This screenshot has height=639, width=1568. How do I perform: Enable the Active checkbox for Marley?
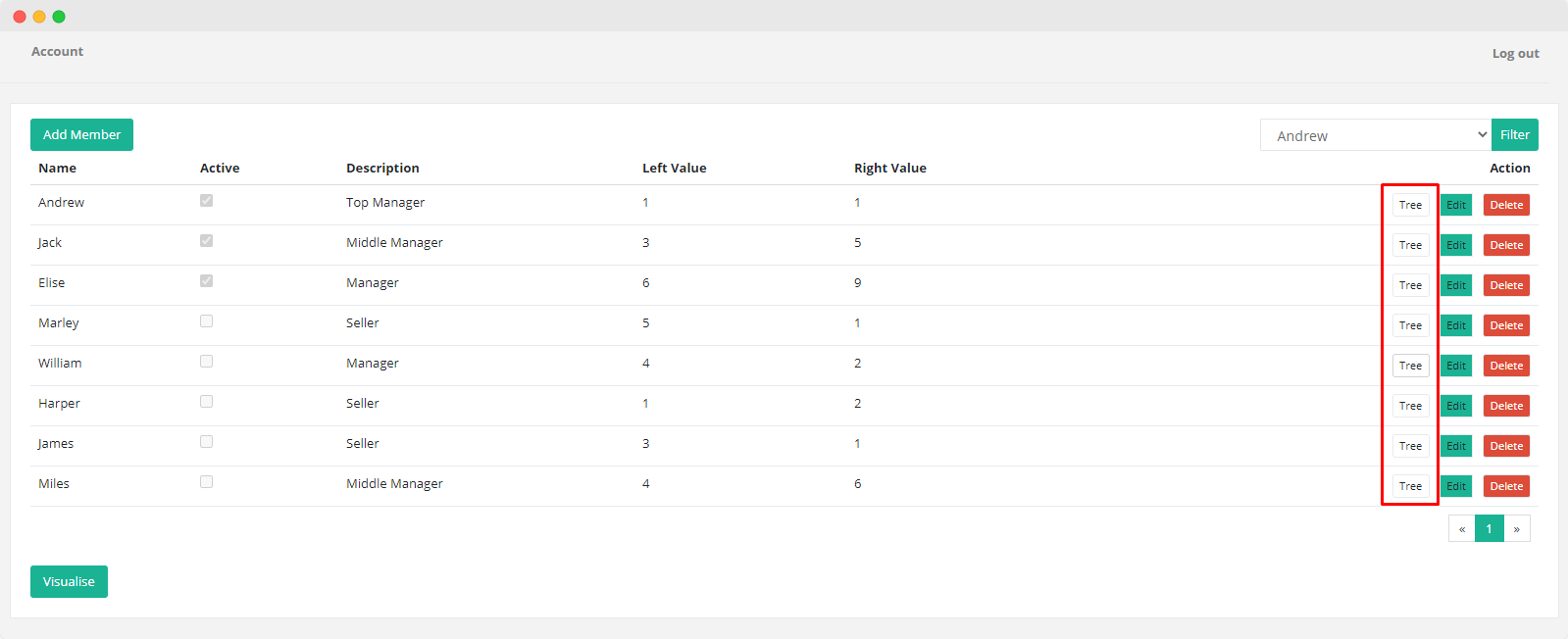tap(206, 321)
